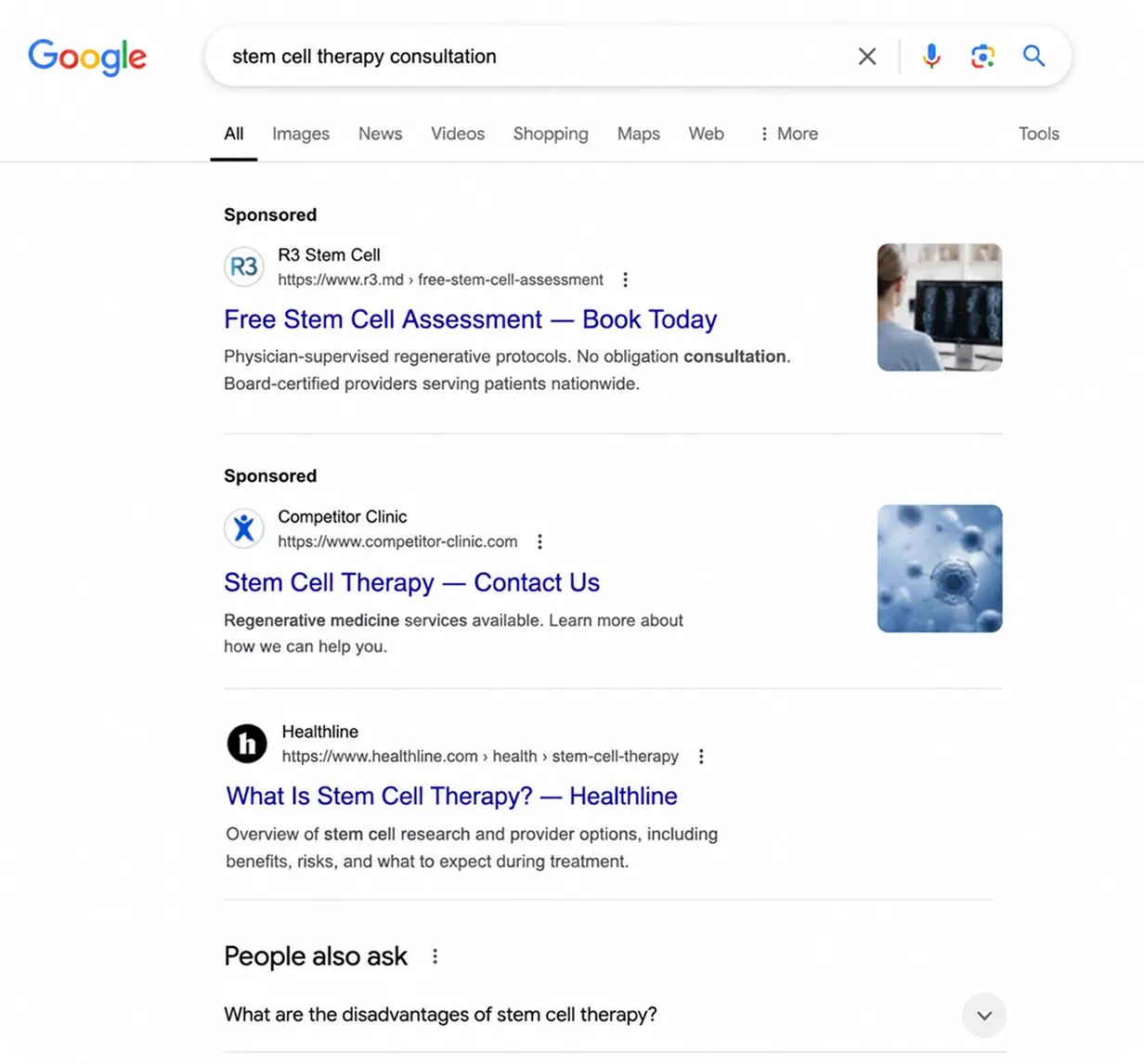Click the Healthline favicon icon
This screenshot has height=1064, width=1144.
tap(247, 744)
